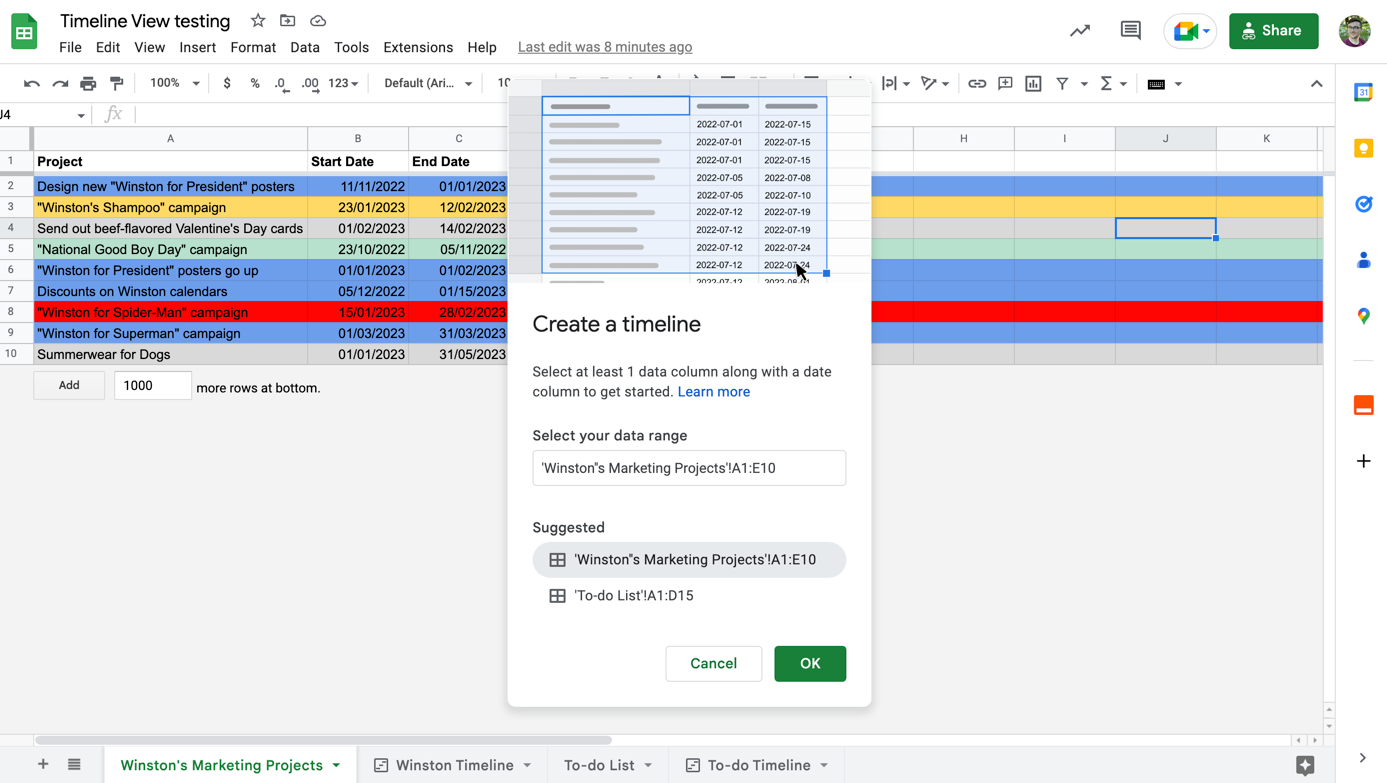
Task: Open the File menu
Action: pos(70,47)
